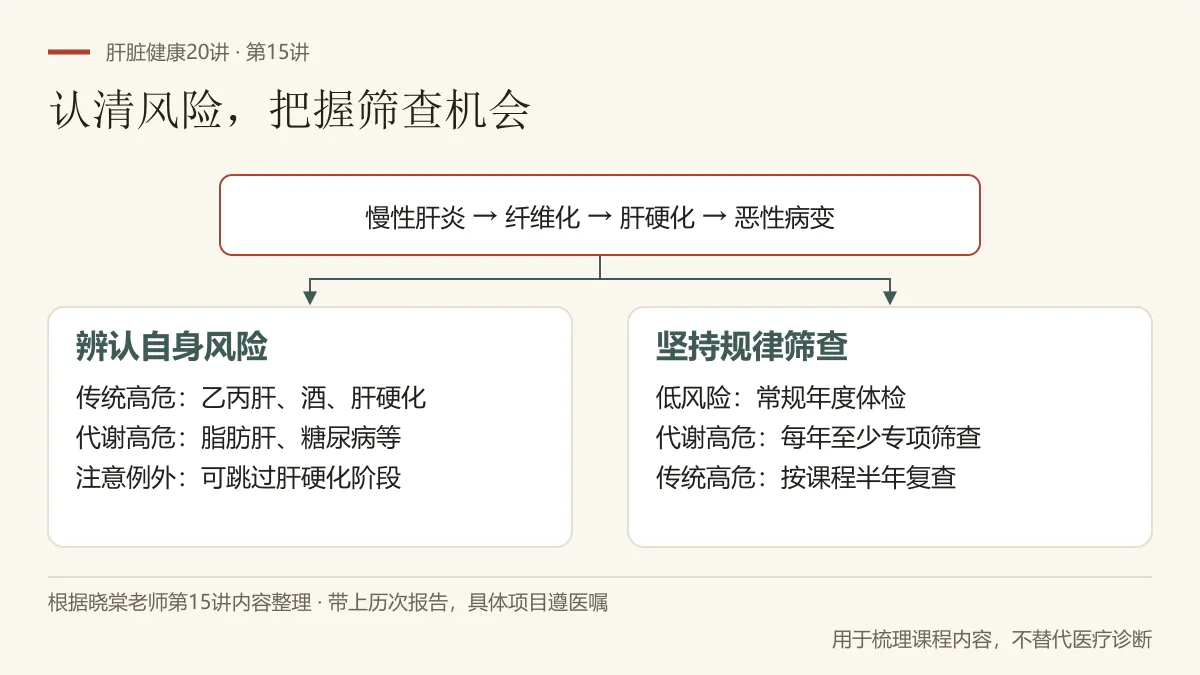This screenshot has width=1200, height=675.
Task: Click the right green arrowhead above 坚持规律筛查
Action: click(890, 297)
